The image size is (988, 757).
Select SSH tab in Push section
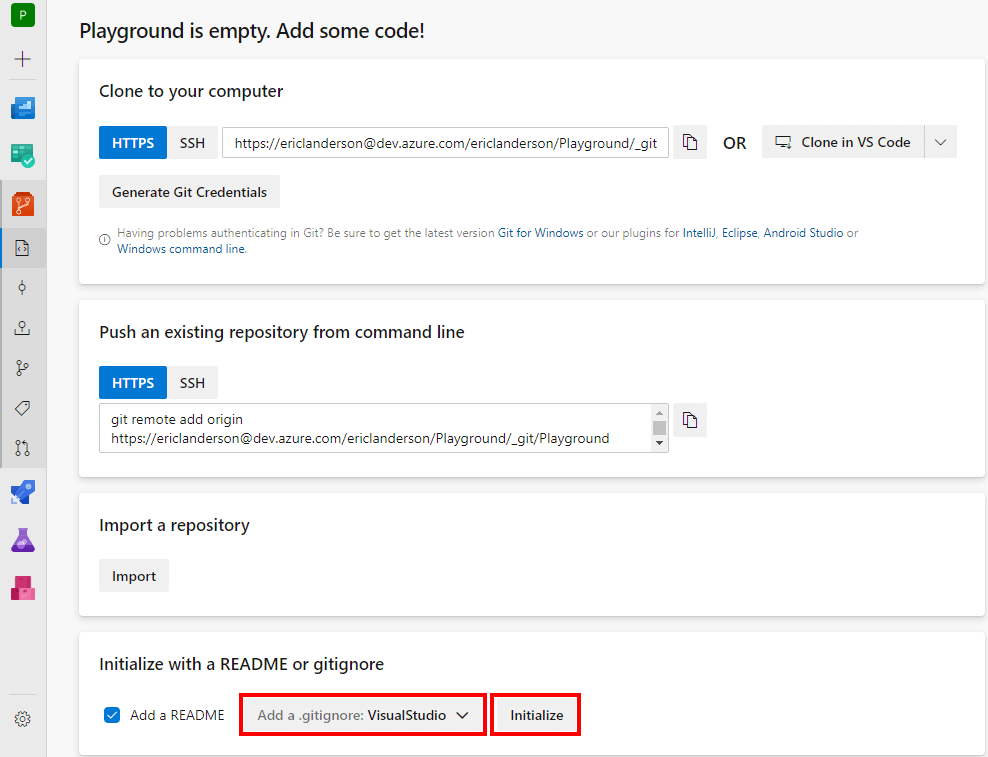click(x=192, y=383)
